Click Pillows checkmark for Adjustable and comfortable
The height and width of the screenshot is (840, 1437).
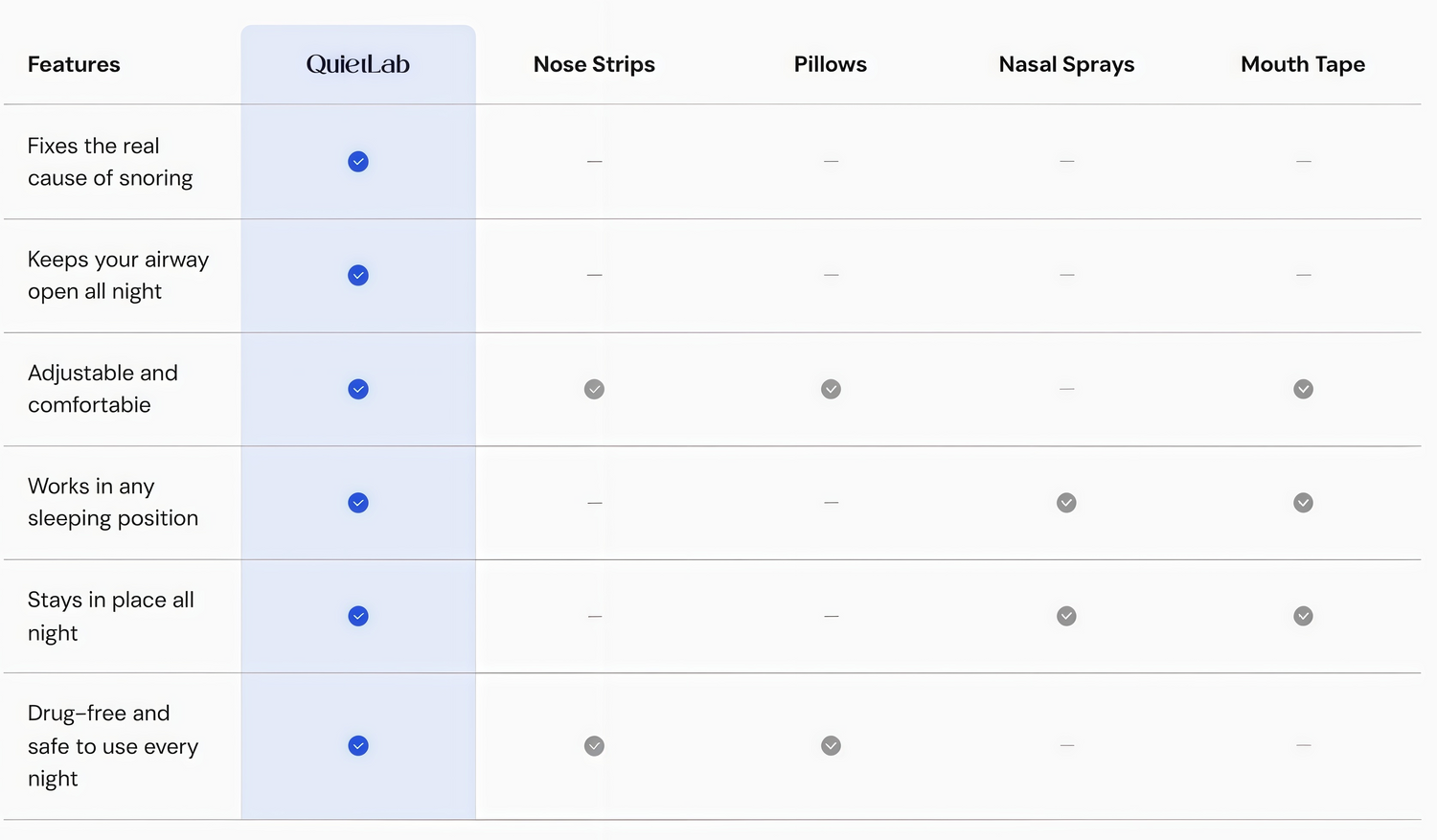[831, 389]
